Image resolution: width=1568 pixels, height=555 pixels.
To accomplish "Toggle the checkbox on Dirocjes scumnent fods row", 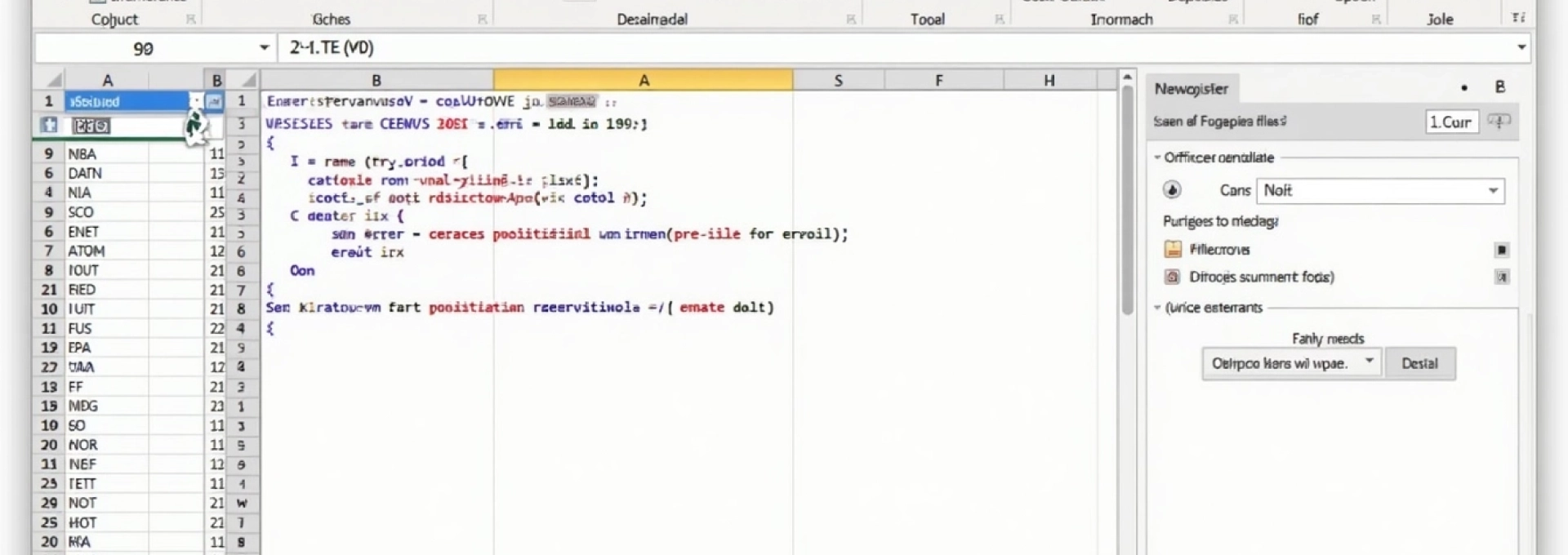I will pos(1501,277).
